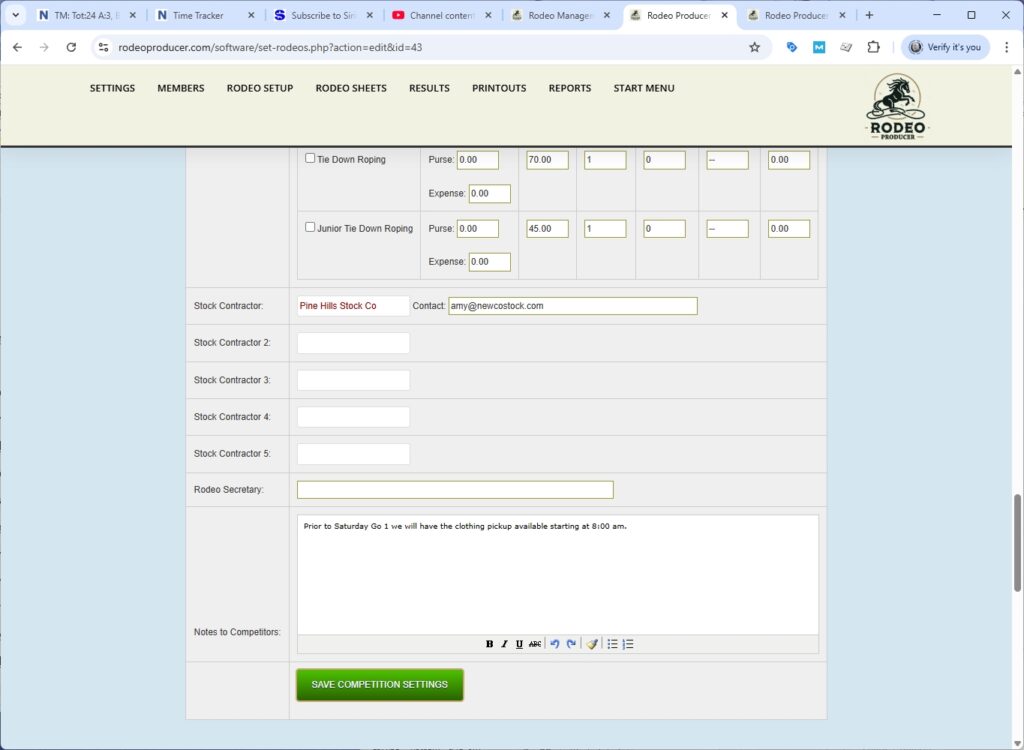Open Chrome three-dot options menu

[x=1006, y=47]
